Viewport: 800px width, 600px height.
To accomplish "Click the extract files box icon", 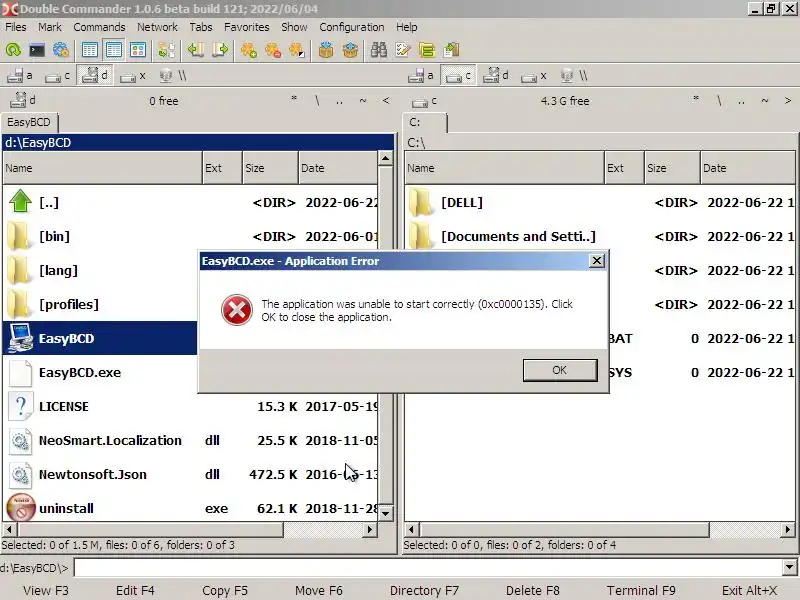I will (350, 50).
